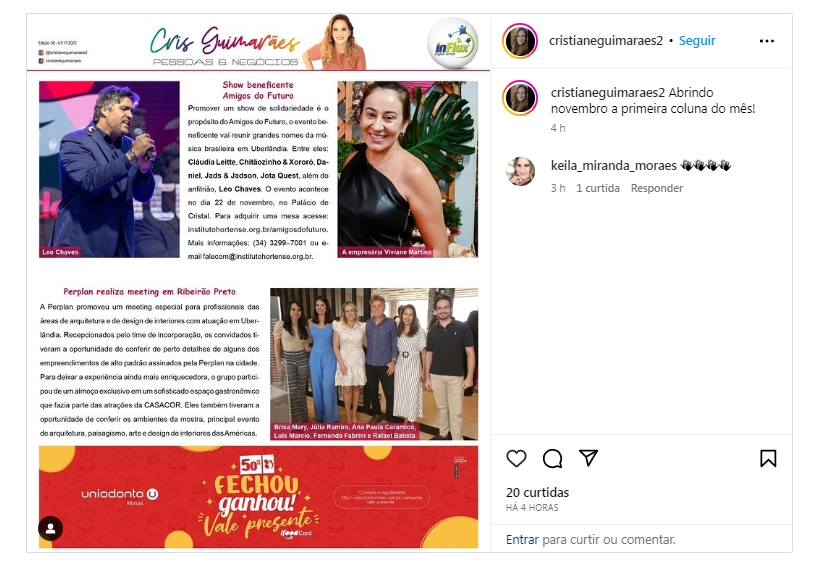Open cristianeguimaraes2 avatar next to caption
821x576 pixels.
pos(520,98)
